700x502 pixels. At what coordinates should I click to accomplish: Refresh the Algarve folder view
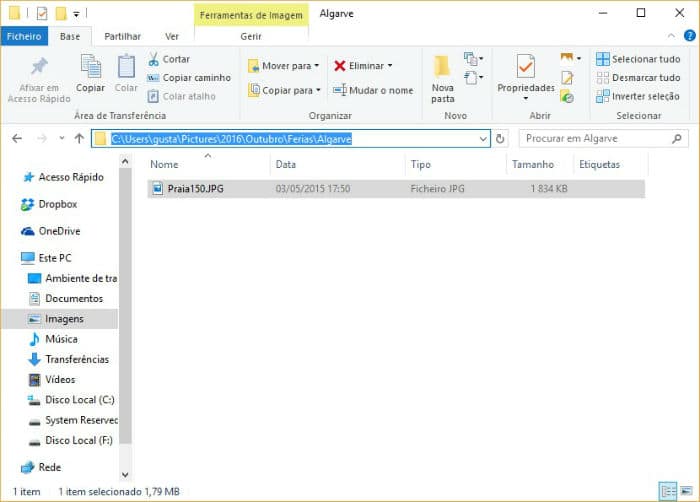point(500,139)
